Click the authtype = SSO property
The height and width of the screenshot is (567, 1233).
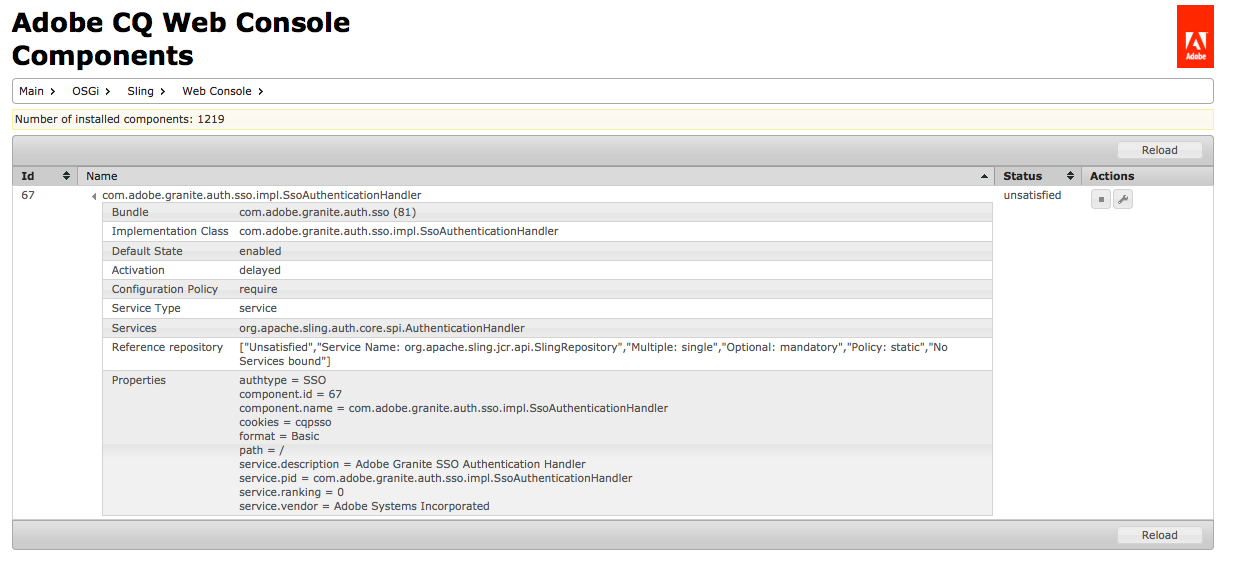[282, 380]
